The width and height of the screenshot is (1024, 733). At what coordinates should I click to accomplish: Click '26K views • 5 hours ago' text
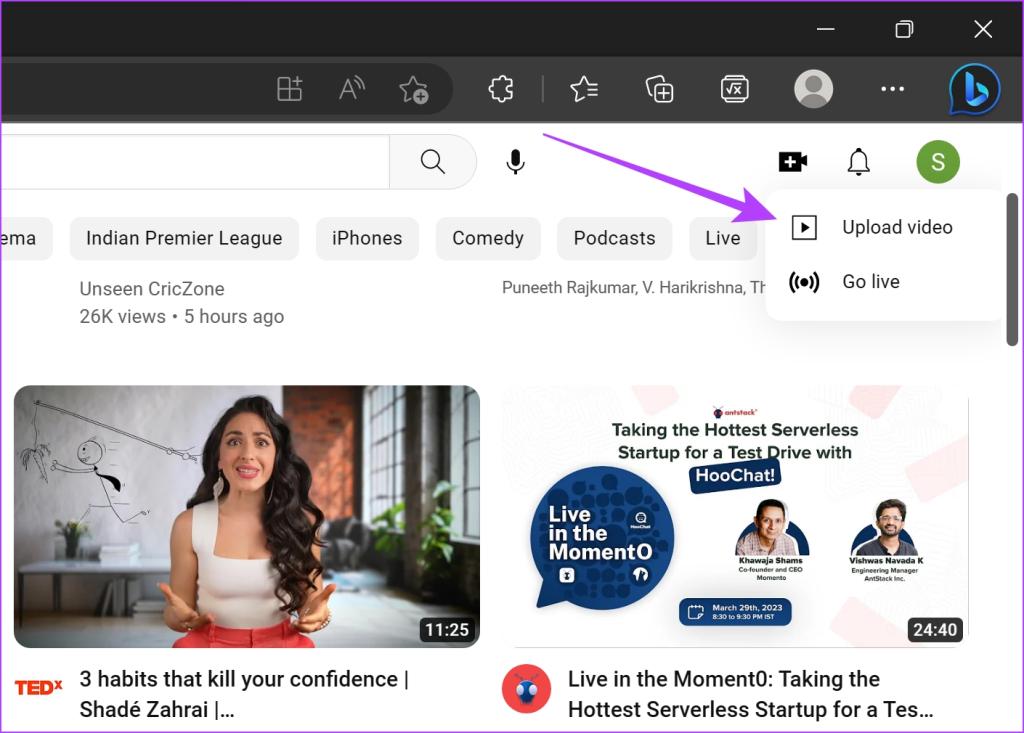coord(182,317)
